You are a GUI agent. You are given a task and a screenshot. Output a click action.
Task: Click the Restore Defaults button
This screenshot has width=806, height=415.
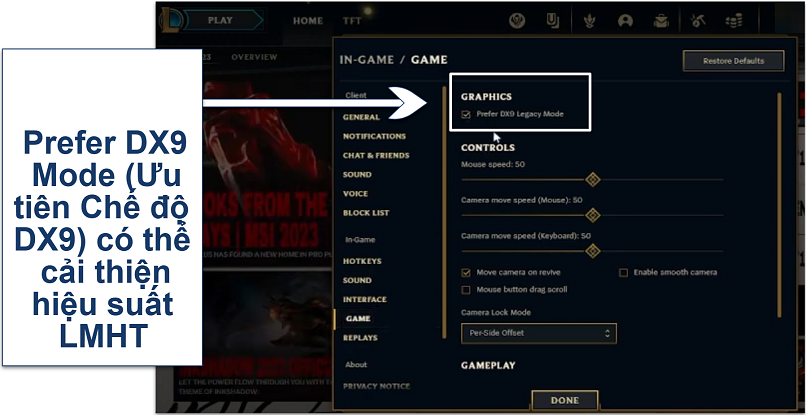point(734,61)
